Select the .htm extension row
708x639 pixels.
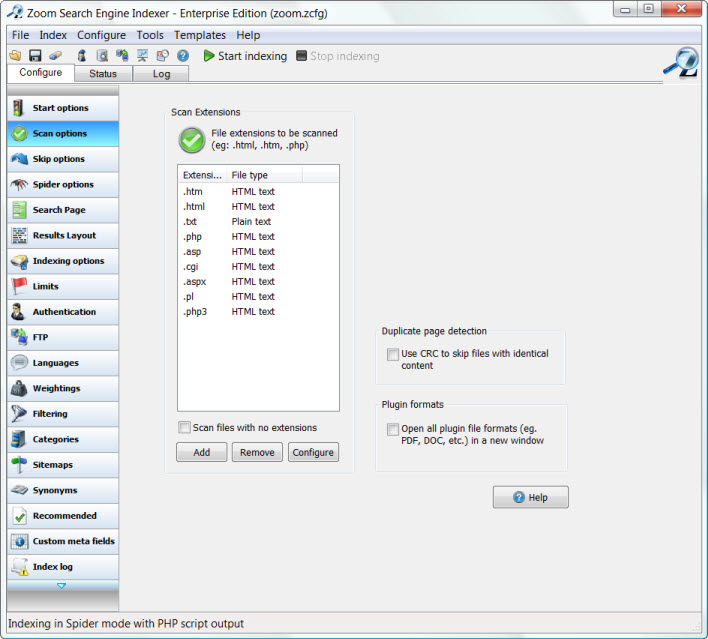pyautogui.click(x=258, y=191)
